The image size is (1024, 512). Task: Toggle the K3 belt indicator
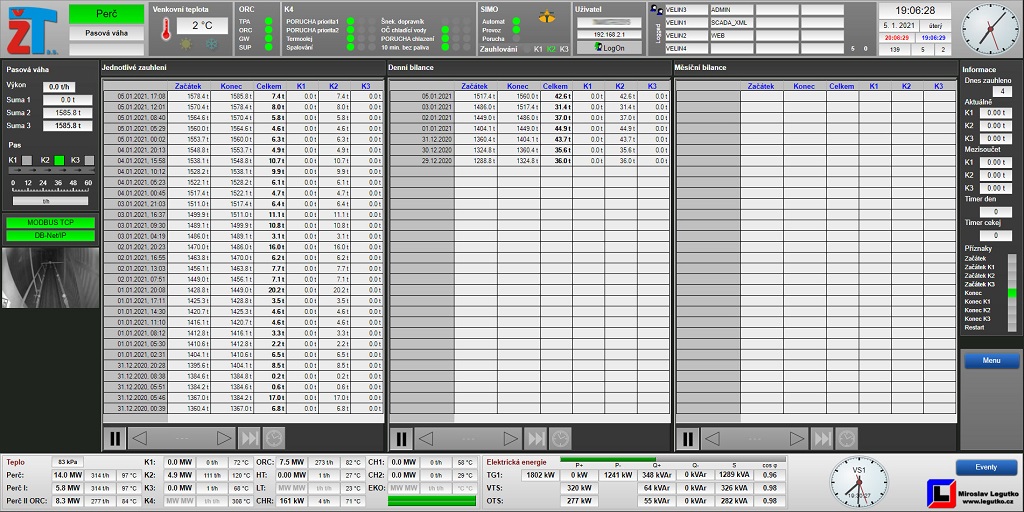click(89, 160)
